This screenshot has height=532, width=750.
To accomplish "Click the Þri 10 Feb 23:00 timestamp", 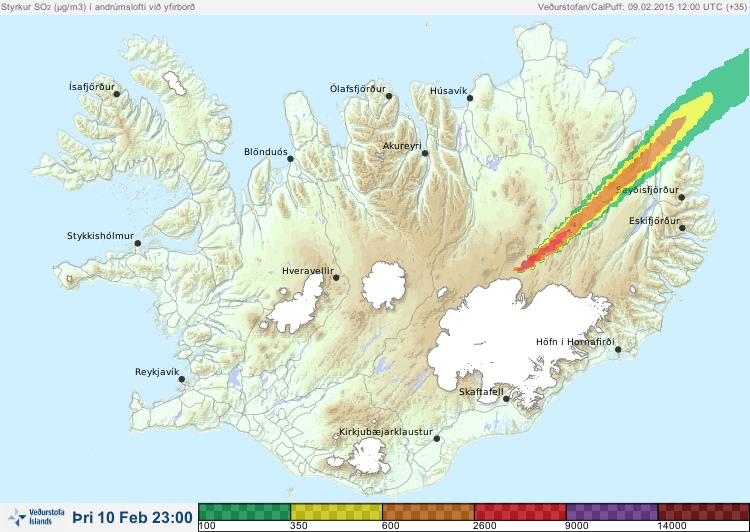I will click(x=132, y=517).
